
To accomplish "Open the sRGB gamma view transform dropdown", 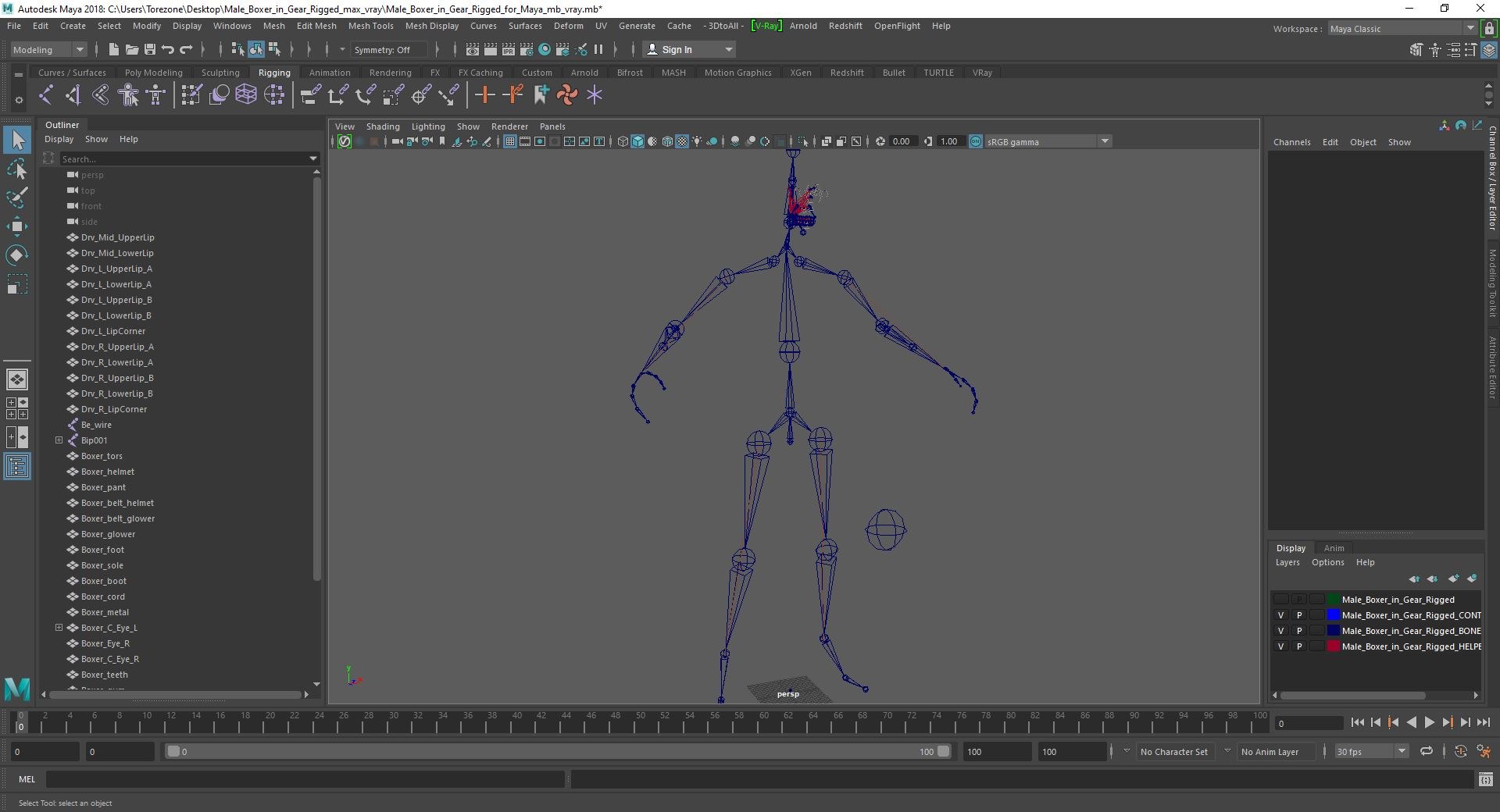I will 1047,141.
